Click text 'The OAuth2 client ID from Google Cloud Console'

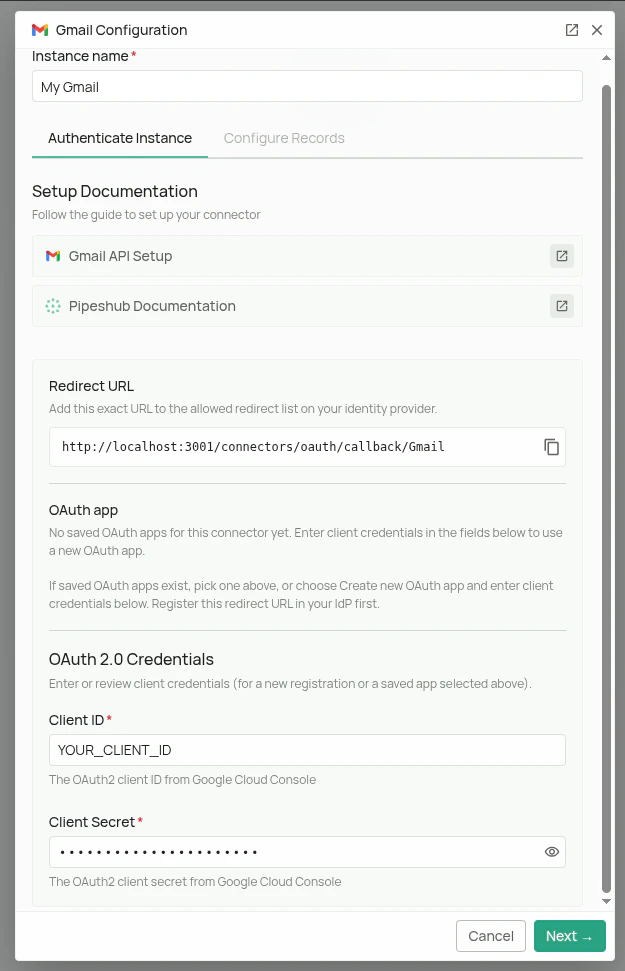[182, 780]
